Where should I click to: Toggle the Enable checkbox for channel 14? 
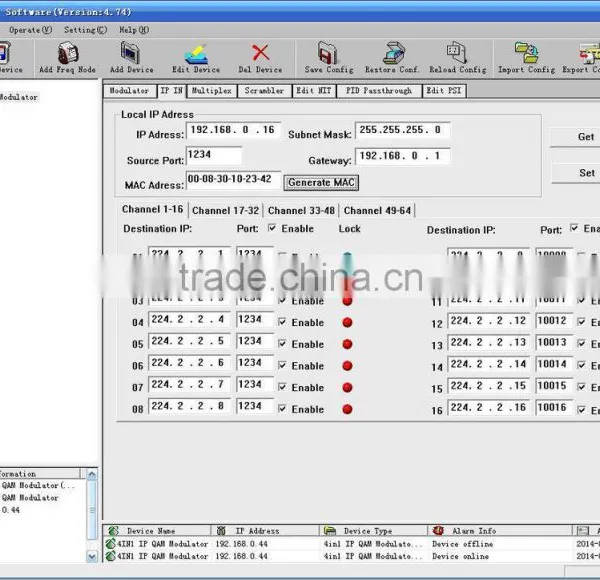tap(581, 365)
